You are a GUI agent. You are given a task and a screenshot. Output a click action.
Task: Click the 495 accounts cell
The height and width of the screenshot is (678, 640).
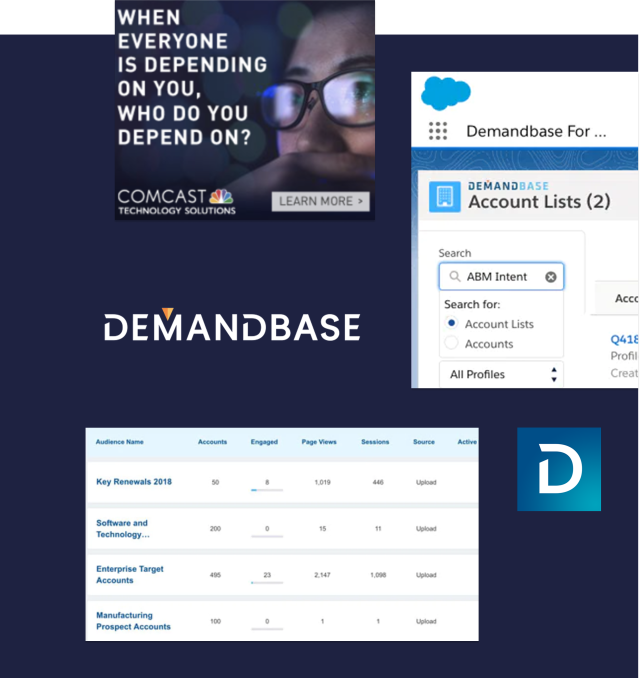pos(215,575)
